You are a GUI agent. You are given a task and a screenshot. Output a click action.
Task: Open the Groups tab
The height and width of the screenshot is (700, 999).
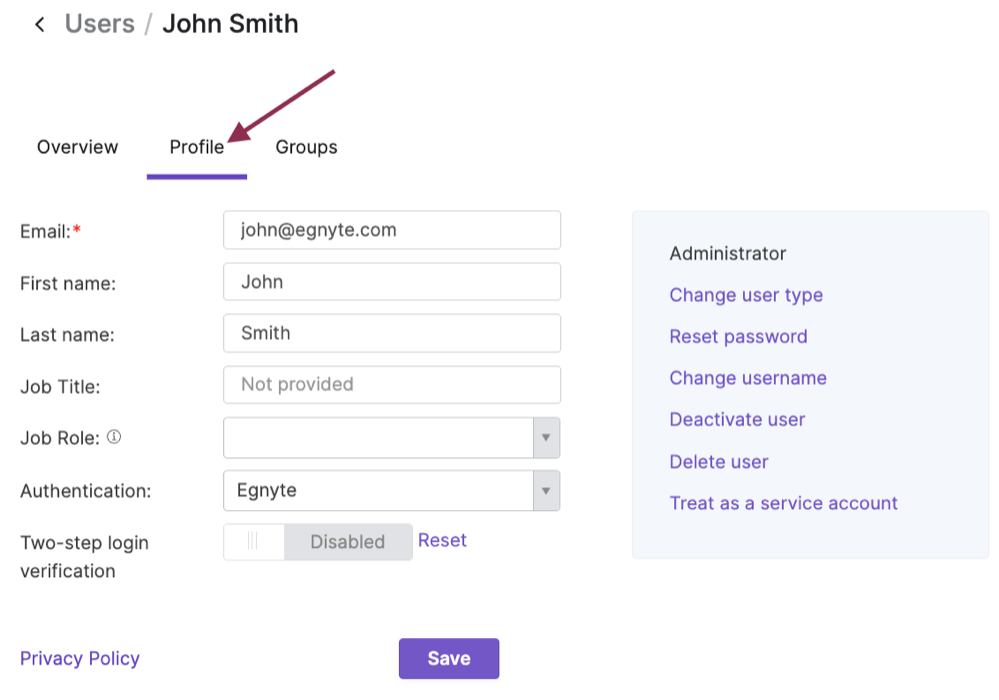pos(305,146)
